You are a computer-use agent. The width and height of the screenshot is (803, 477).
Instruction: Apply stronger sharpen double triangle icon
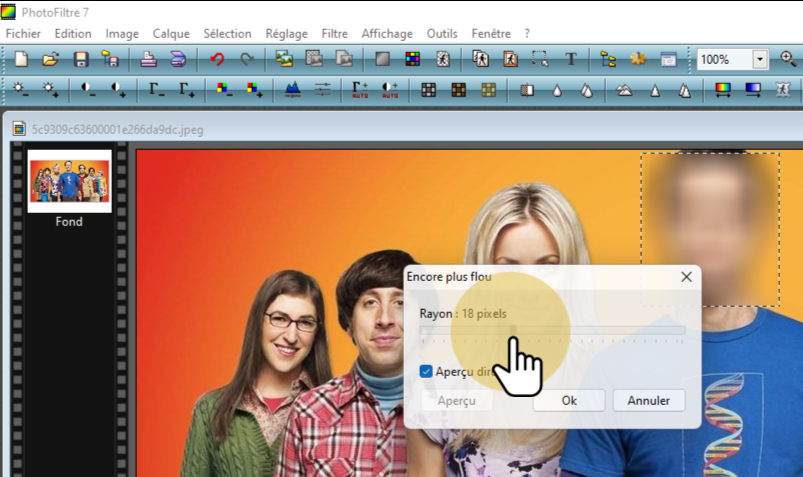coord(684,91)
